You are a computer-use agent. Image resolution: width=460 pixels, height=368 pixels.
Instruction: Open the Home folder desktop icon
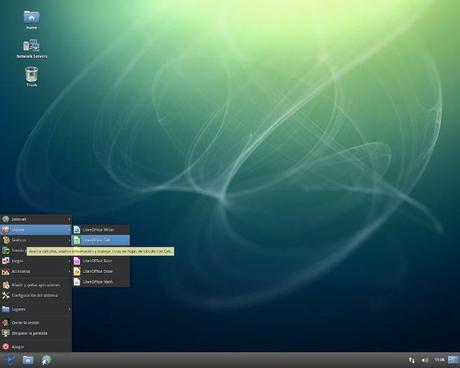[32, 20]
